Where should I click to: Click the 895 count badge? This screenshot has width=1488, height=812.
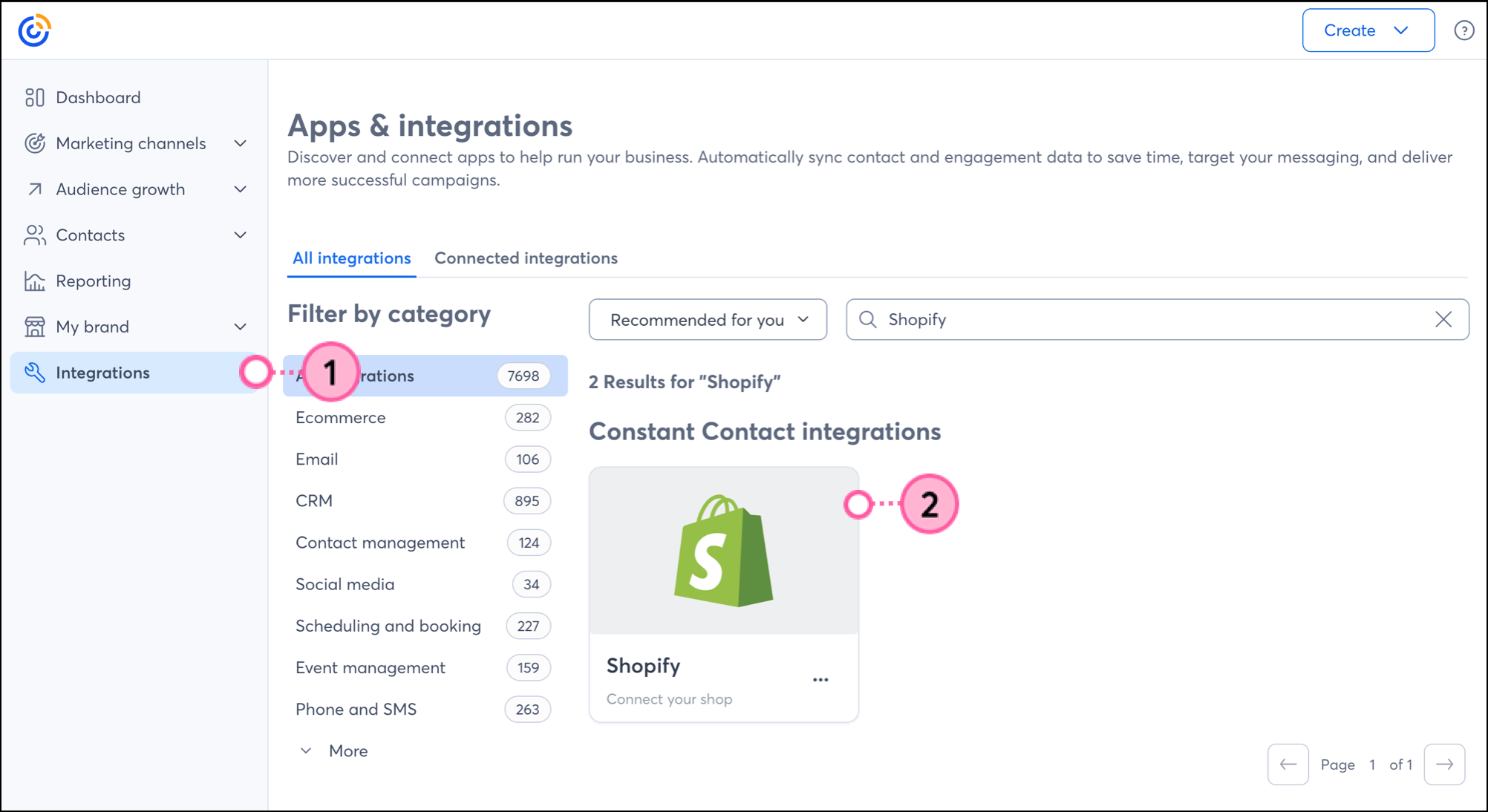click(526, 501)
